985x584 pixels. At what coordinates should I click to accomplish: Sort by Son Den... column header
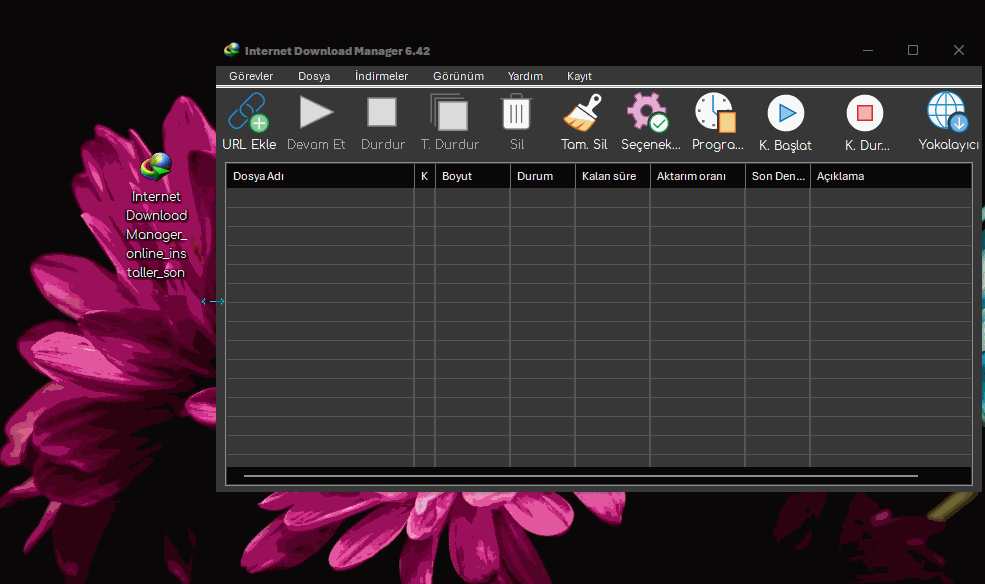(778, 176)
